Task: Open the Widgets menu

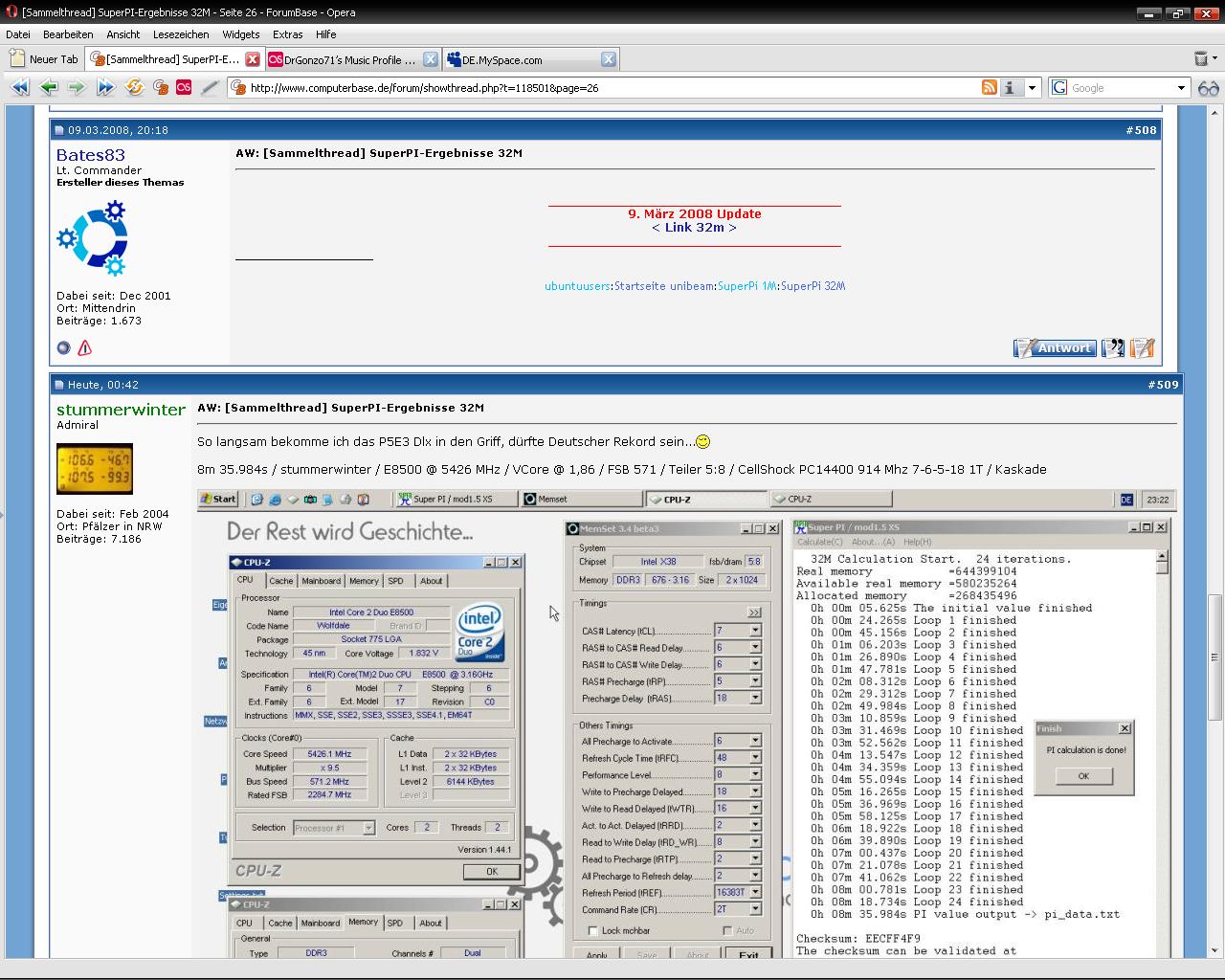Action: 240,34
